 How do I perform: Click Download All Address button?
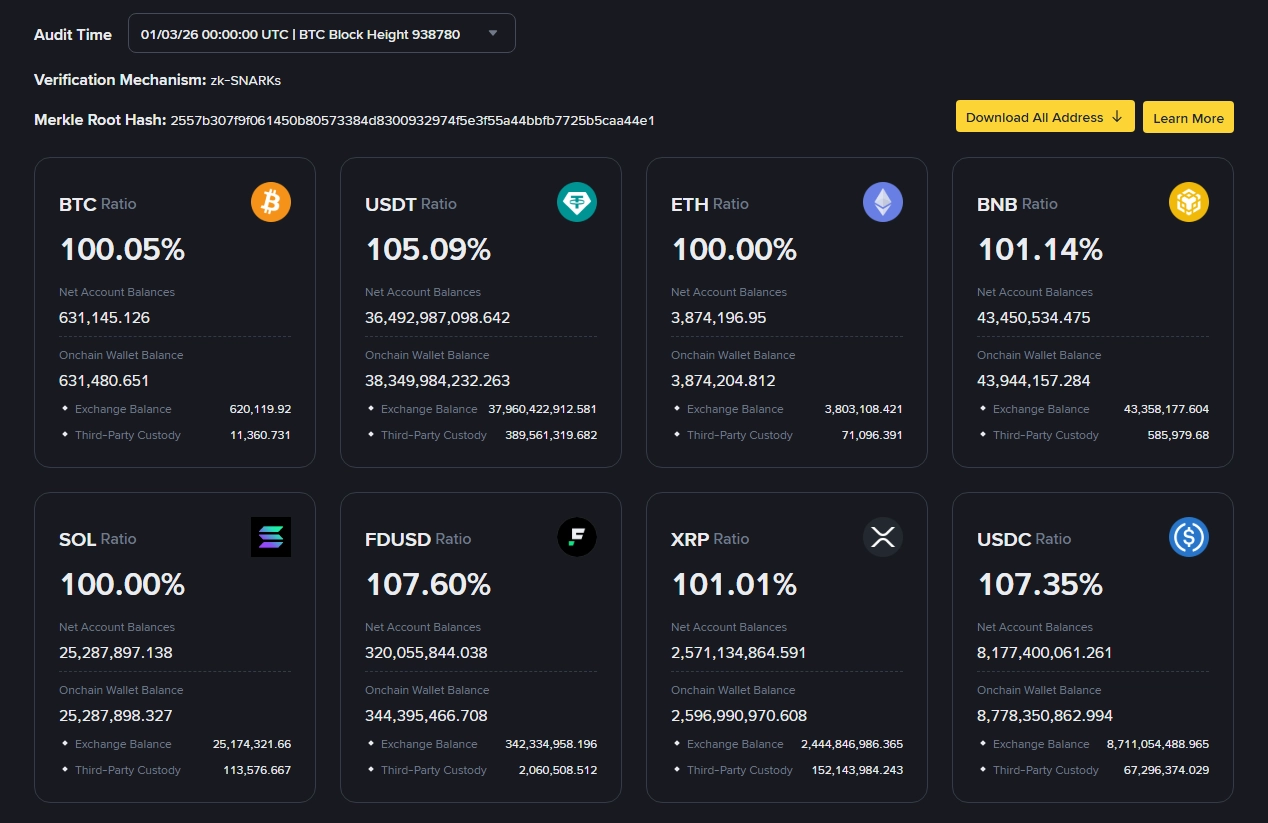1044,117
